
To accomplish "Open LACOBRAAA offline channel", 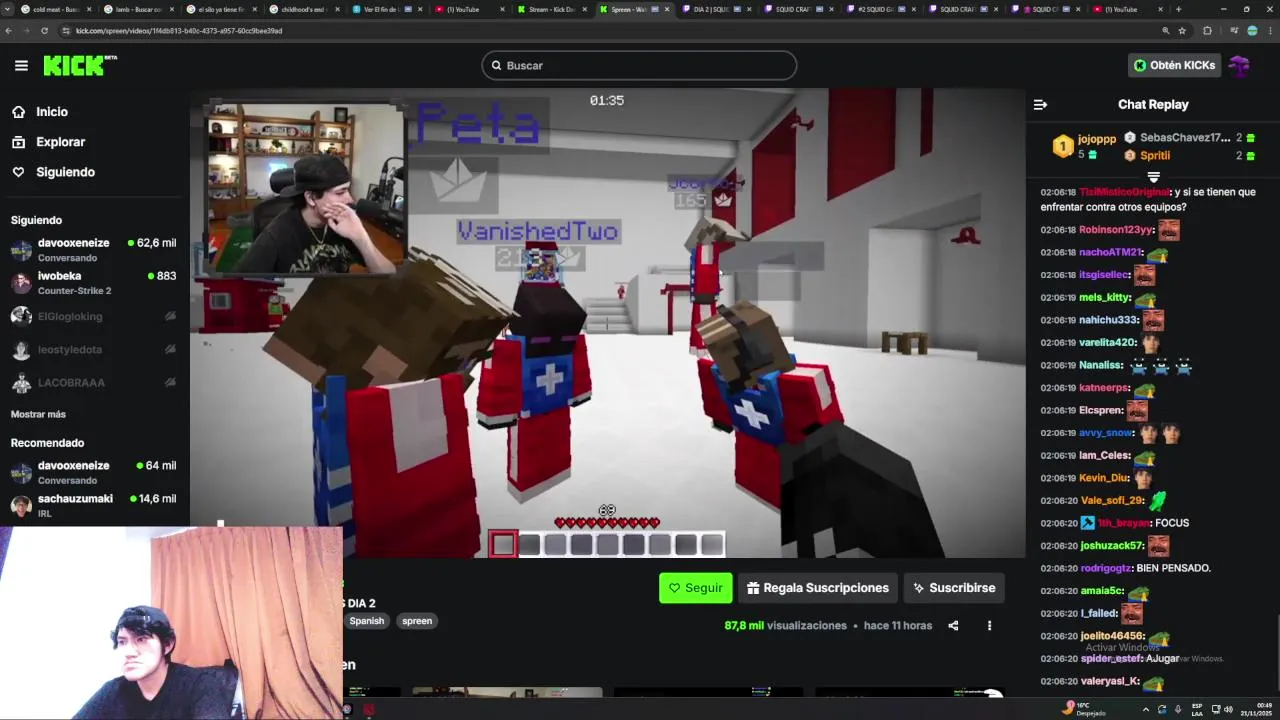I will point(93,382).
